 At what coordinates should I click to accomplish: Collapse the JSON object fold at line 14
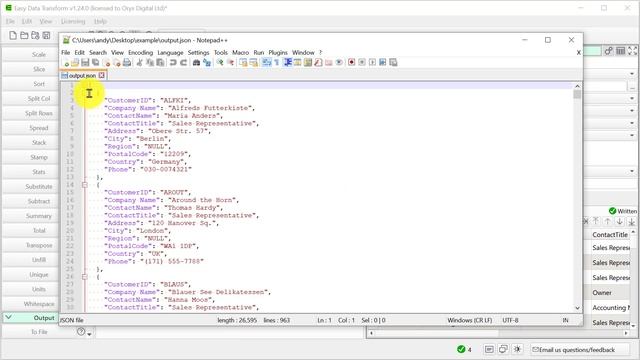[84, 185]
